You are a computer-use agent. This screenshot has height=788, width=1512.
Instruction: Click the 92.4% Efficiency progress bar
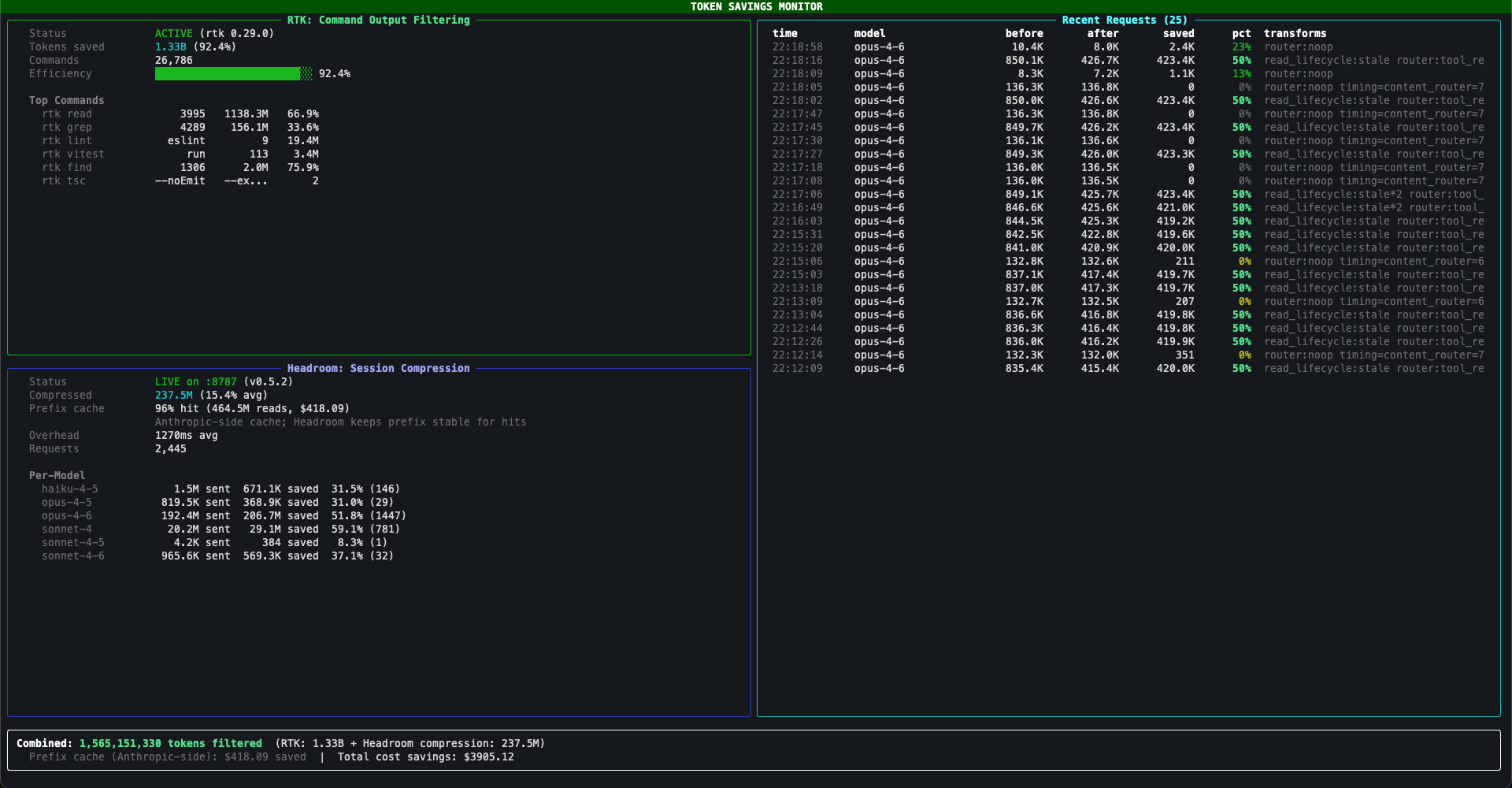coord(232,73)
